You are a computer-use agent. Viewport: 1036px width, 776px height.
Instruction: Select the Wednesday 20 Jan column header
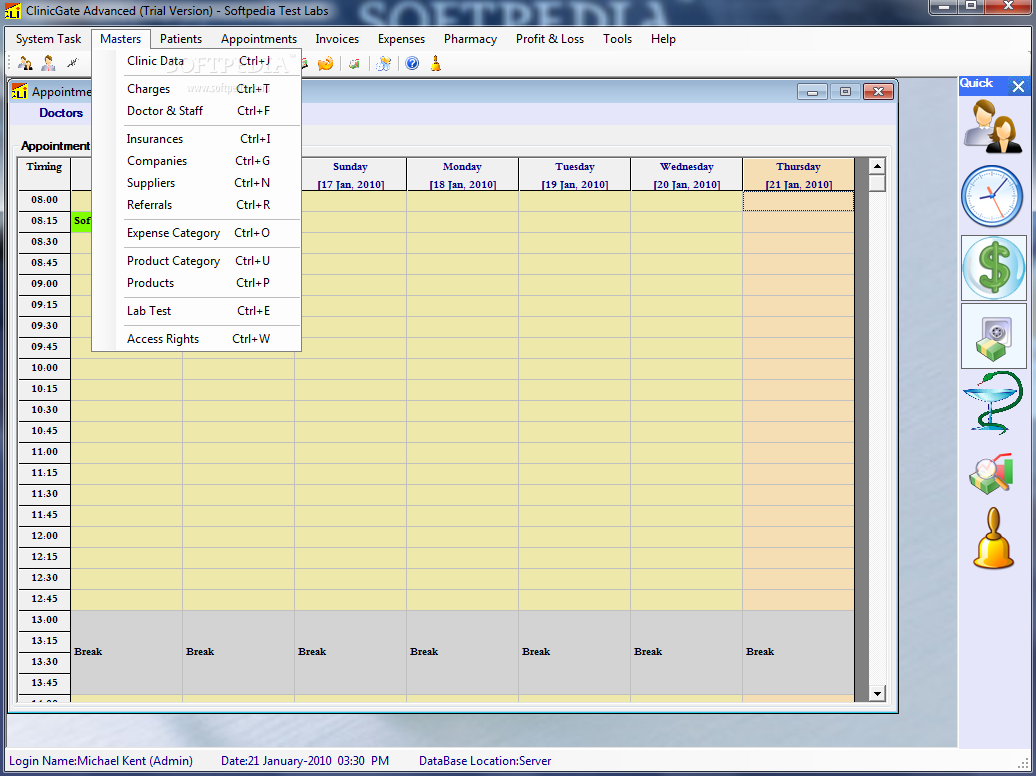686,175
